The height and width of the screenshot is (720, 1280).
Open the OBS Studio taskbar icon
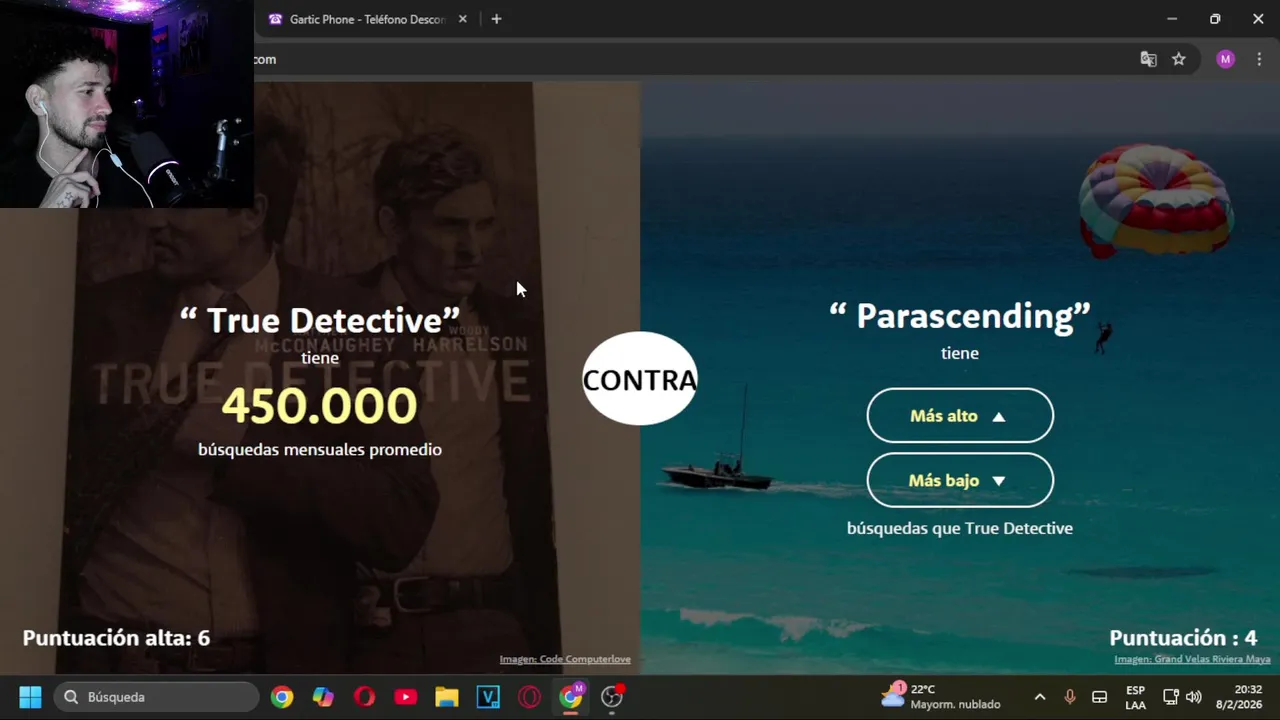pyautogui.click(x=612, y=697)
